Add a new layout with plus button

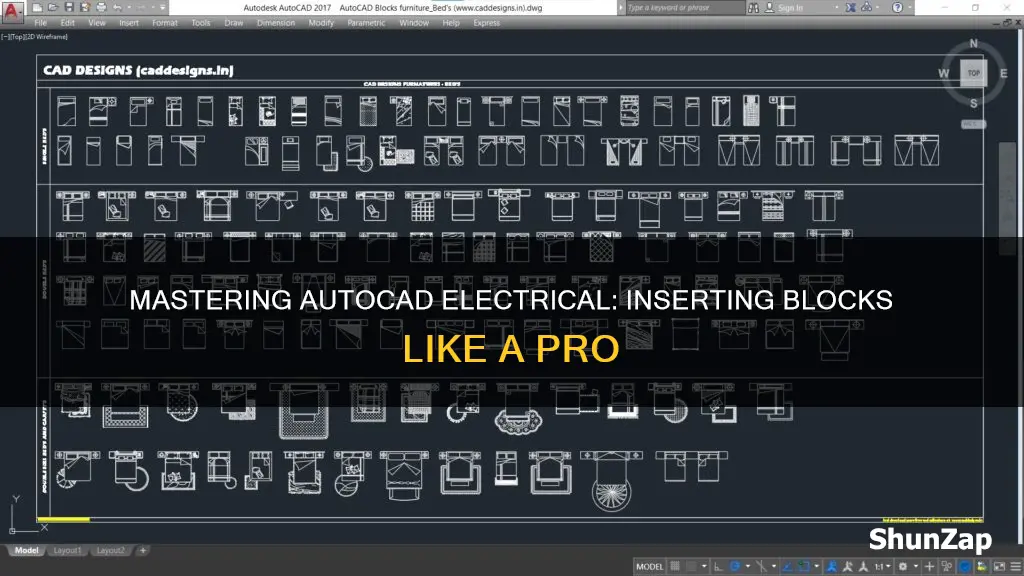pyautogui.click(x=142, y=551)
